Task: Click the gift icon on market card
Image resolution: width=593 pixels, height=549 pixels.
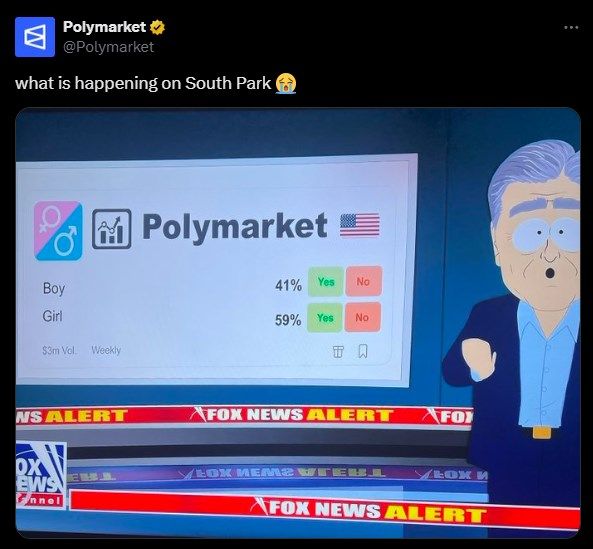Action: pos(338,352)
